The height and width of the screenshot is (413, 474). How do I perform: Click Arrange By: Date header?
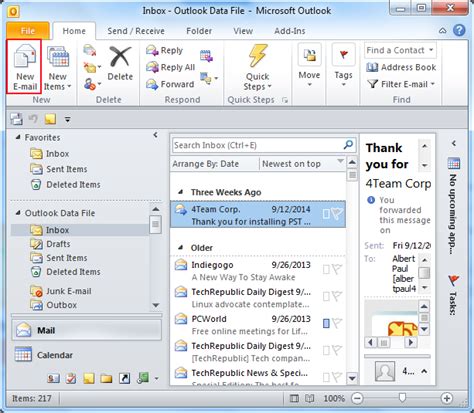coord(206,164)
